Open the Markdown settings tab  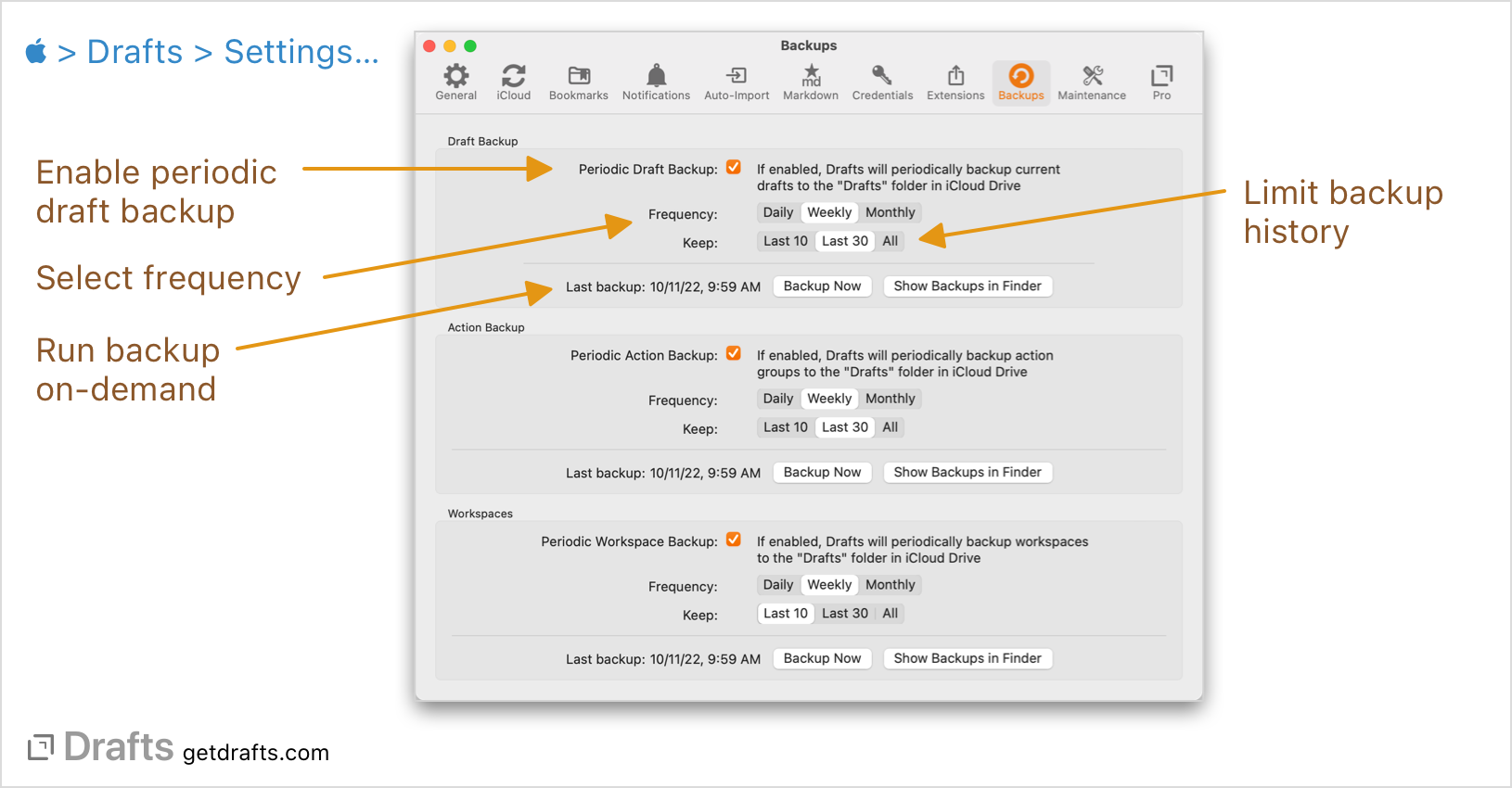point(811,83)
